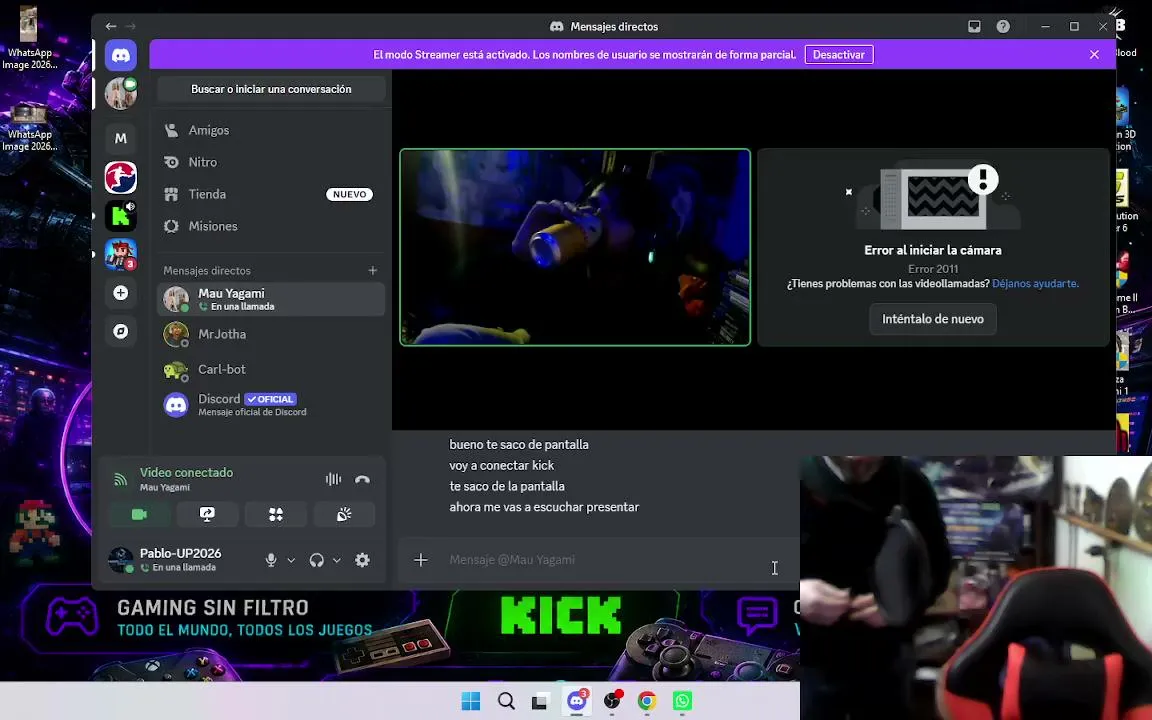Image resolution: width=1152 pixels, height=720 pixels.
Task: Click the Mensajes directos header label
Action: (206, 270)
